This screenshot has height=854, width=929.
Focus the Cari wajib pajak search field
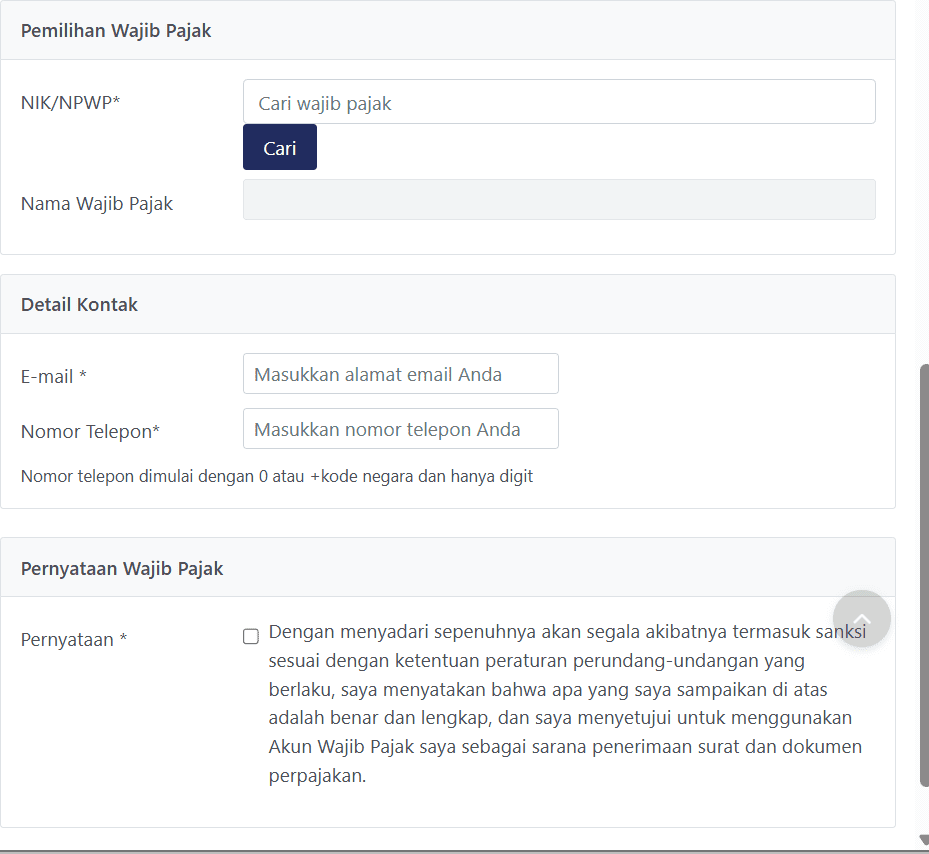point(559,102)
